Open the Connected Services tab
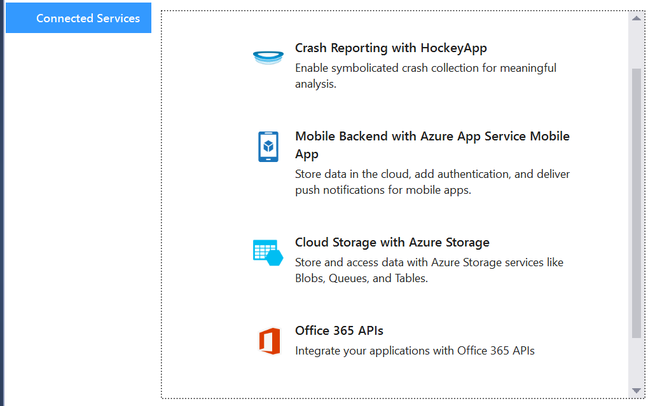Viewport: 648px width, 406px height. click(79, 18)
